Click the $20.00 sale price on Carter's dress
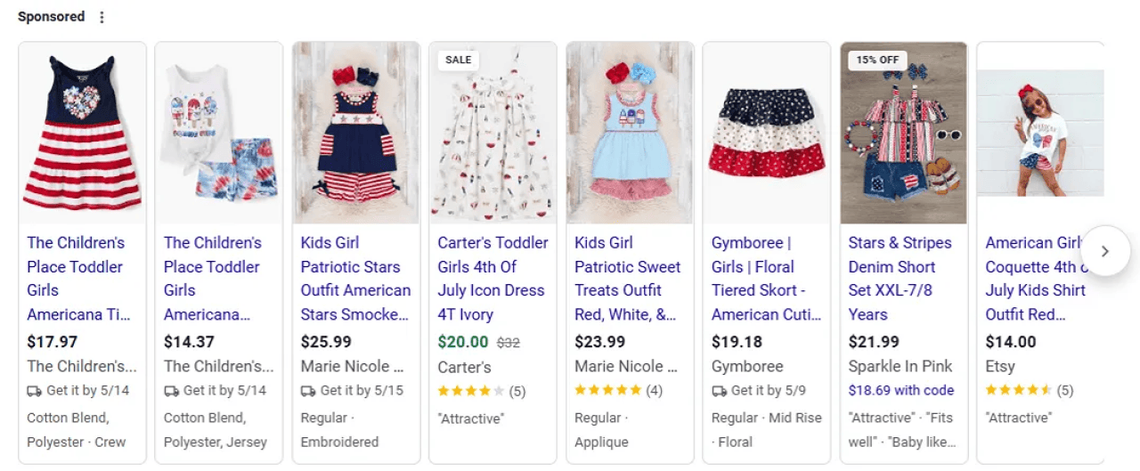This screenshot has height=471, width=1140. pyautogui.click(x=463, y=342)
